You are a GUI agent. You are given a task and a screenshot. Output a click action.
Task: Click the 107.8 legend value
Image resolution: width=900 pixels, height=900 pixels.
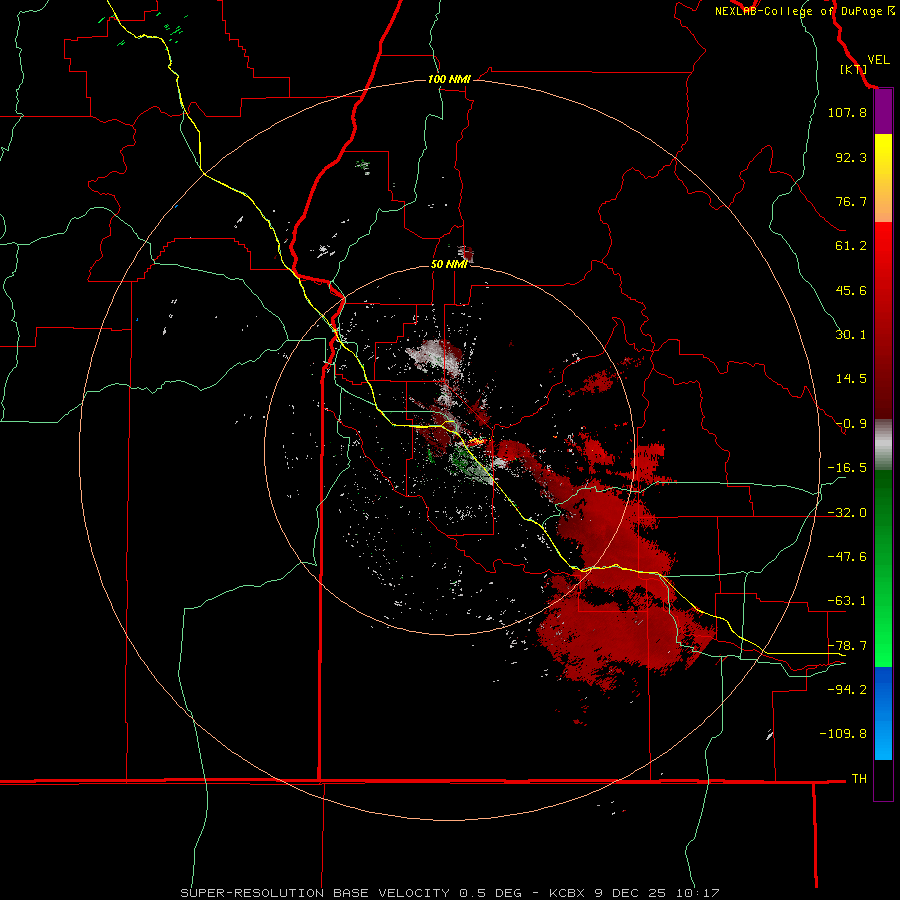[847, 112]
